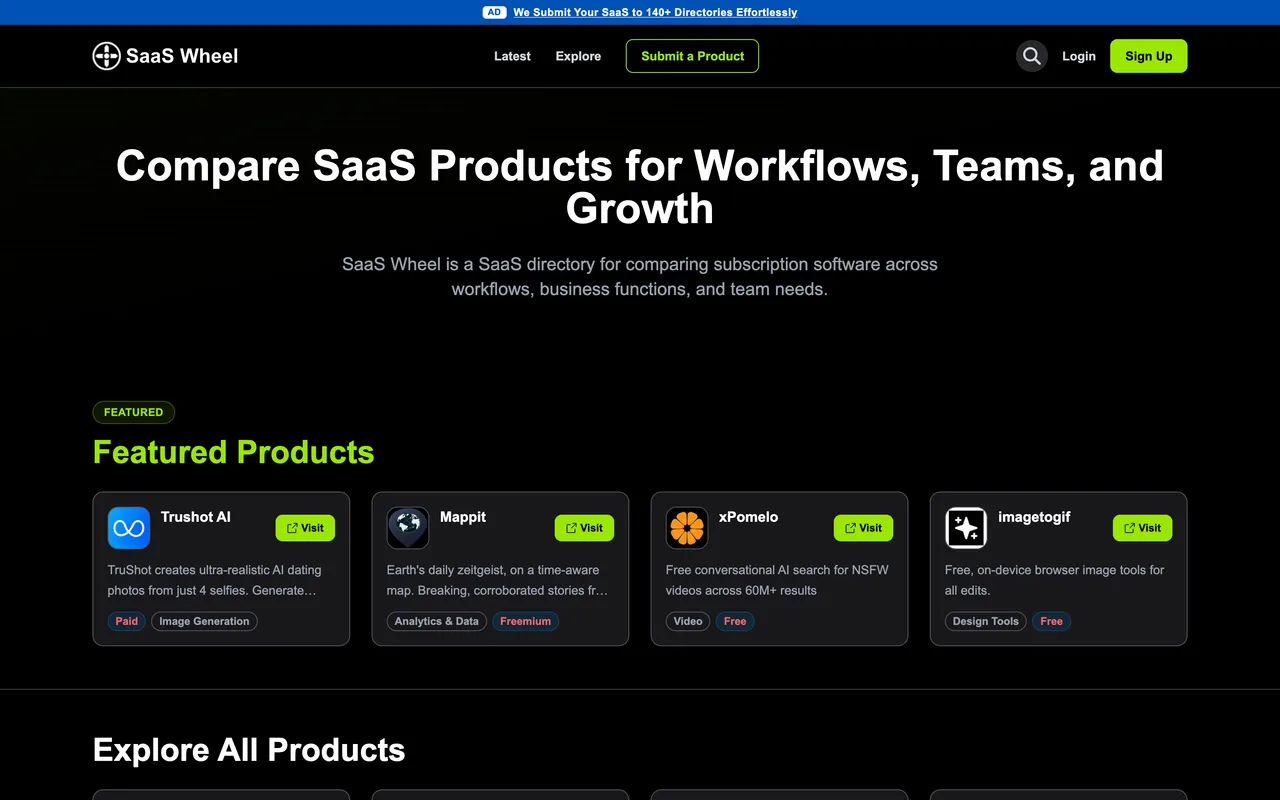Open the imagetogif title
The width and height of the screenshot is (1280, 800).
coord(1034,517)
